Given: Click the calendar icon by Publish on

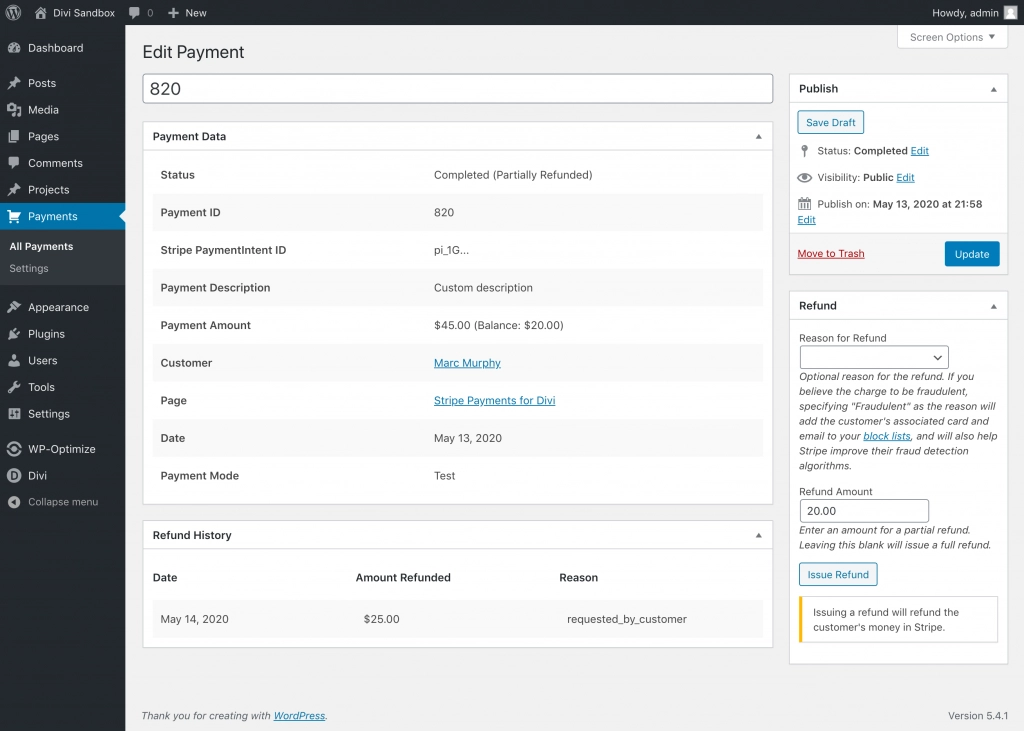Looking at the screenshot, I should [805, 204].
